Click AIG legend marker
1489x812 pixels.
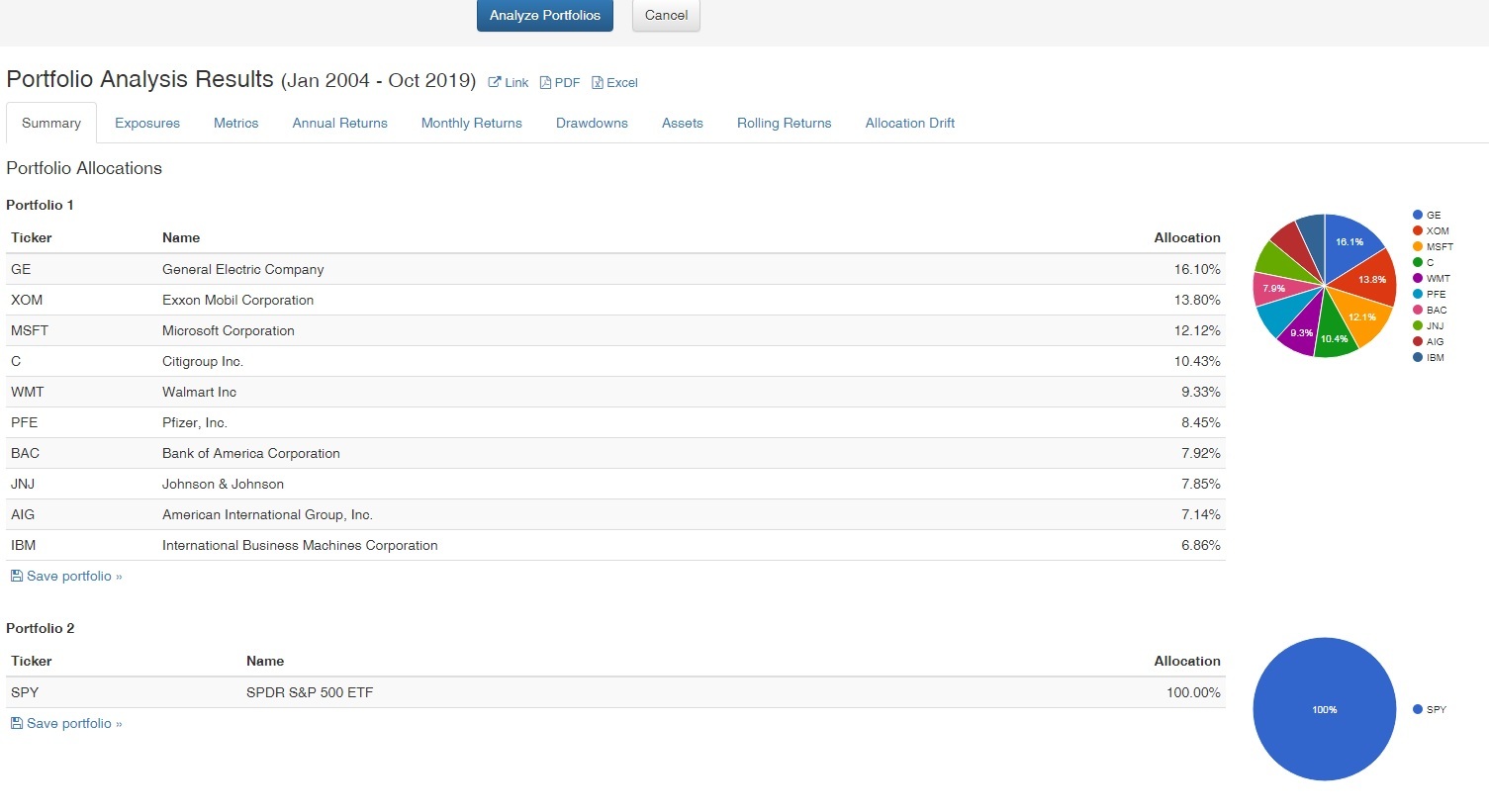[x=1418, y=341]
